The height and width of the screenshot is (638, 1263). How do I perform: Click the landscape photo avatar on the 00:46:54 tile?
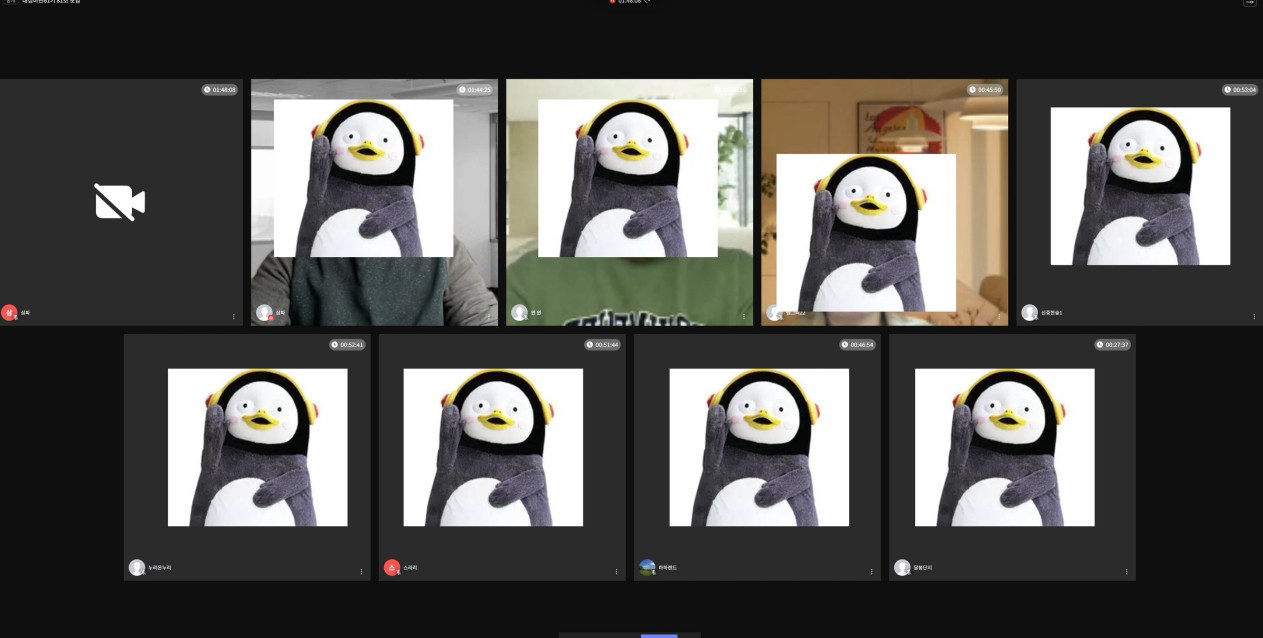(x=647, y=567)
